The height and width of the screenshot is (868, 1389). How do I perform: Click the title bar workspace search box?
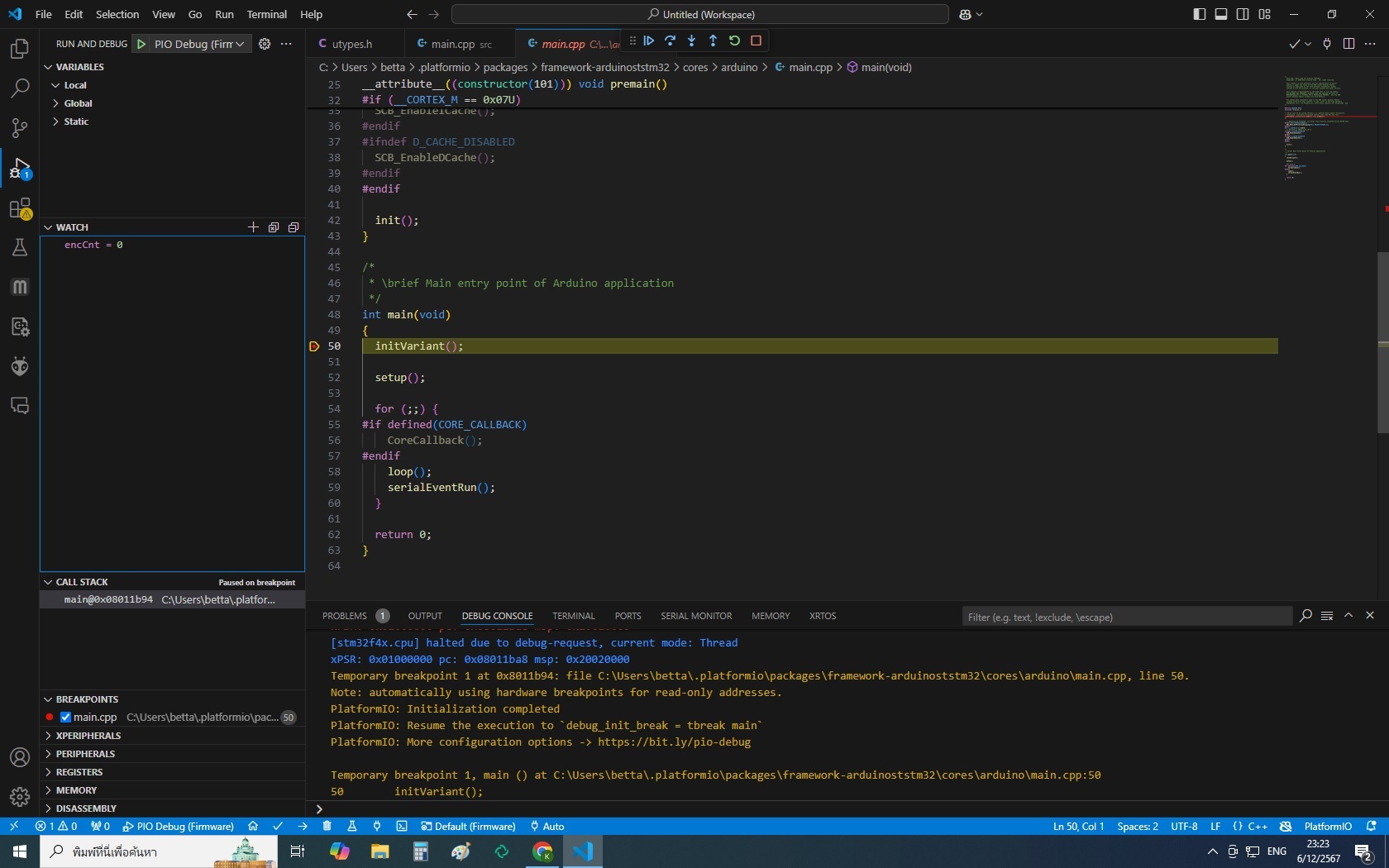point(700,14)
